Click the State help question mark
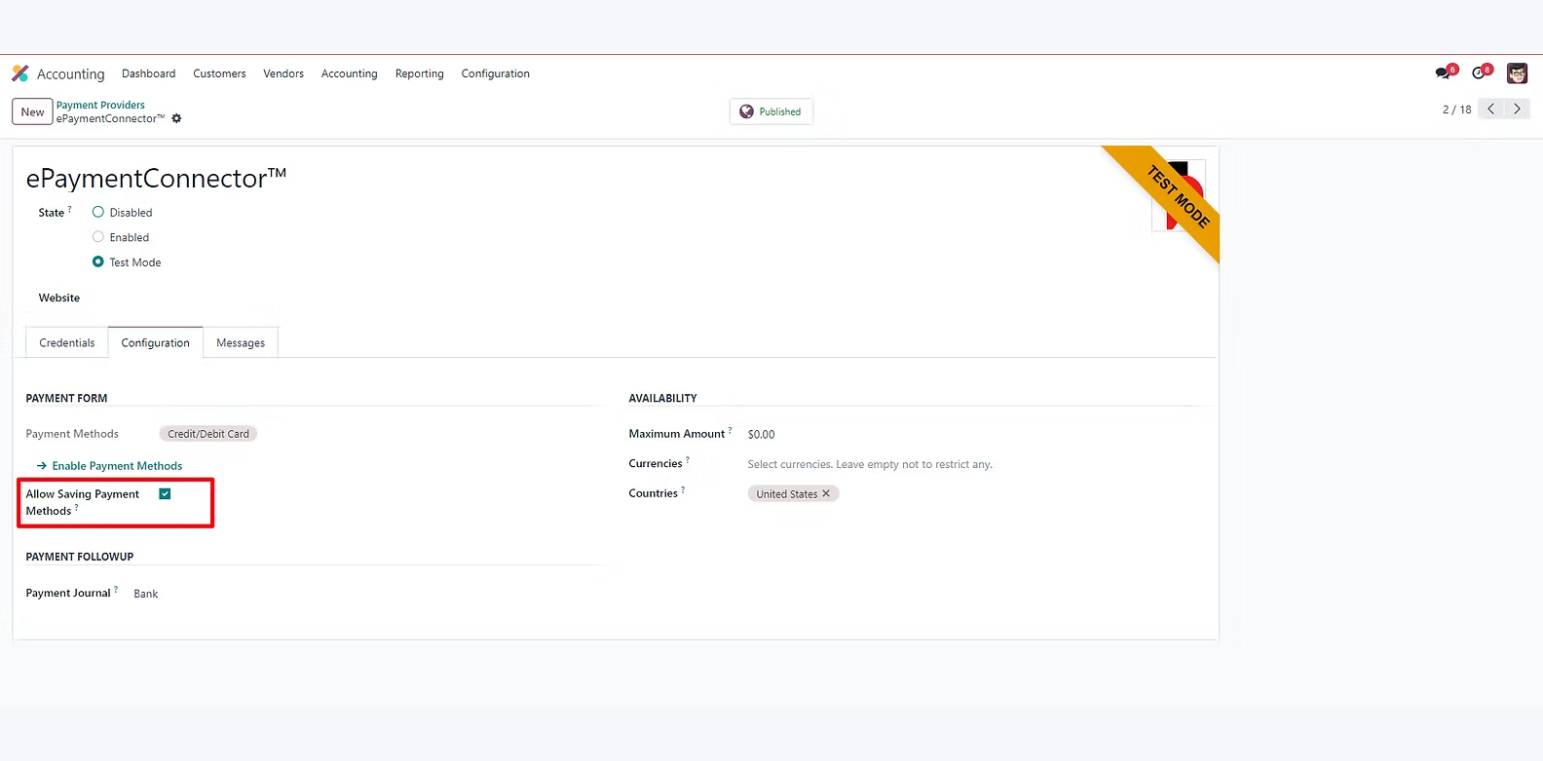1543x761 pixels. coord(70,209)
